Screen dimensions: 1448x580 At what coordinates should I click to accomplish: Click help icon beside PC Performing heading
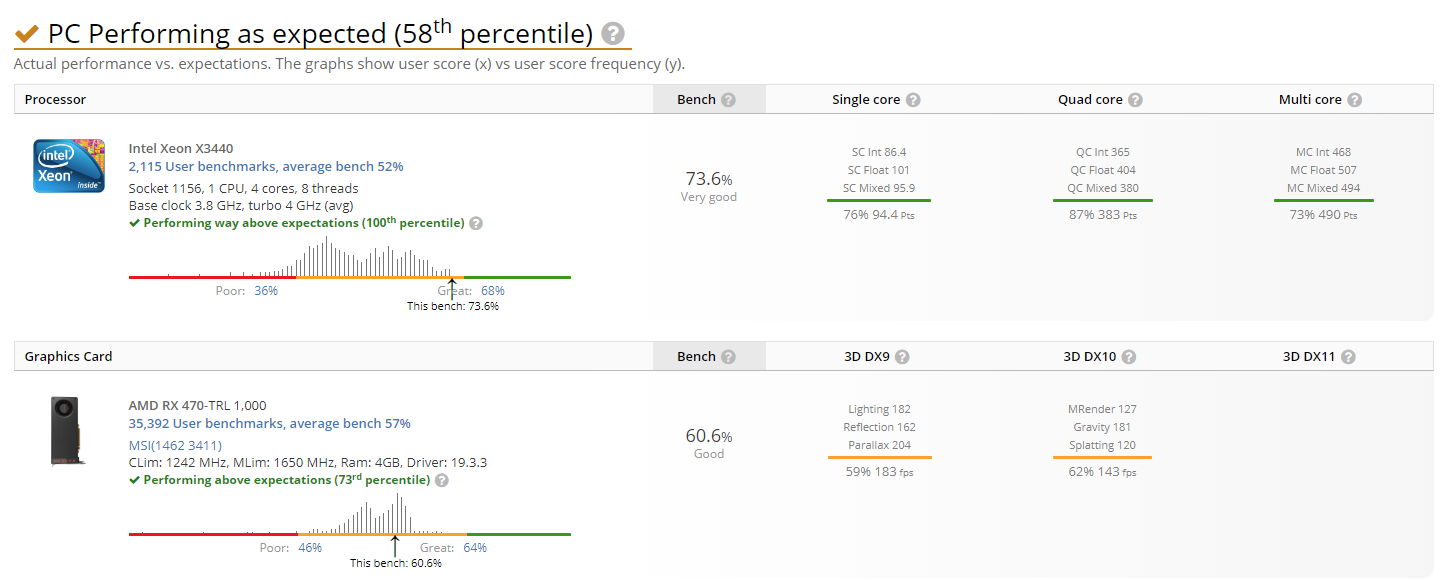tap(614, 34)
